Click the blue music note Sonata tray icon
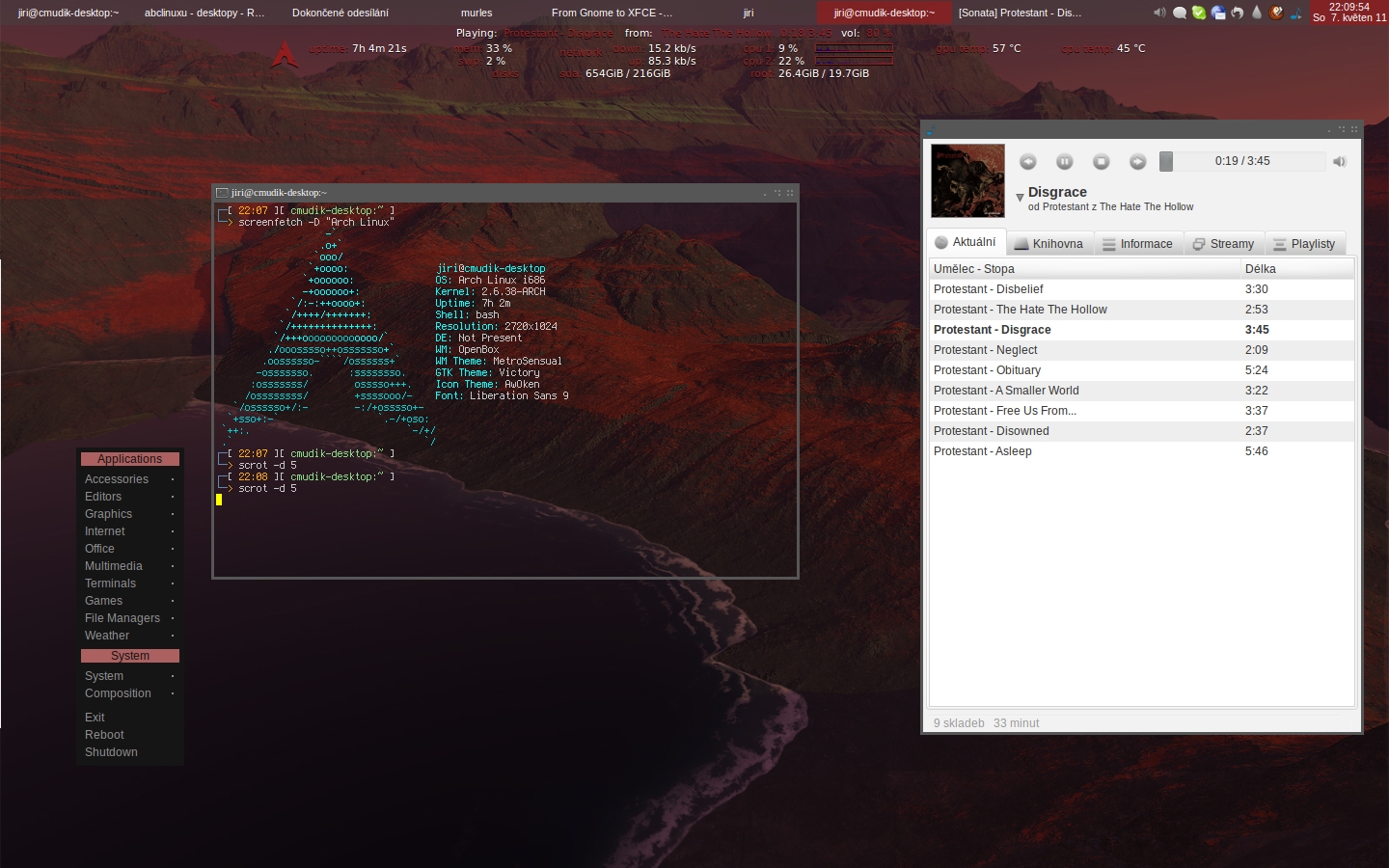 tap(1295, 13)
